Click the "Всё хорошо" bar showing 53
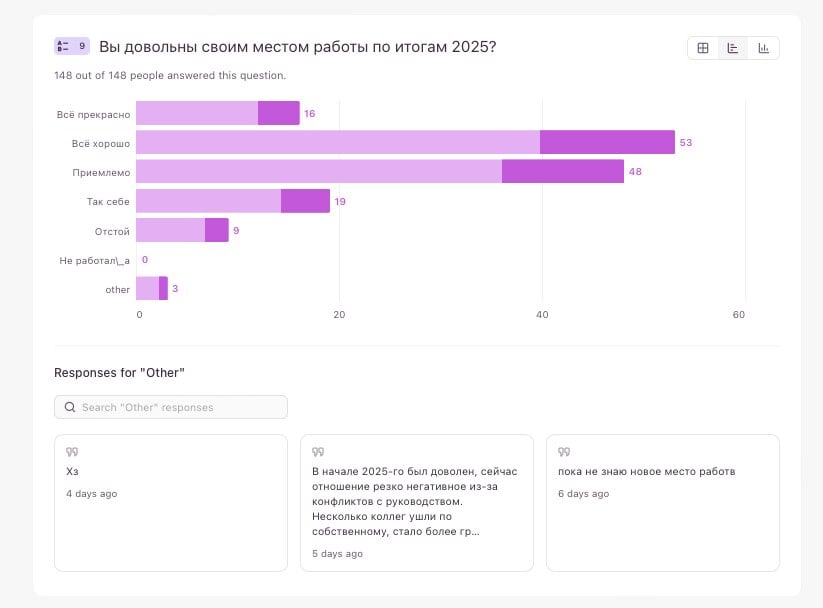Screen dimensions: 823x608 405,142
